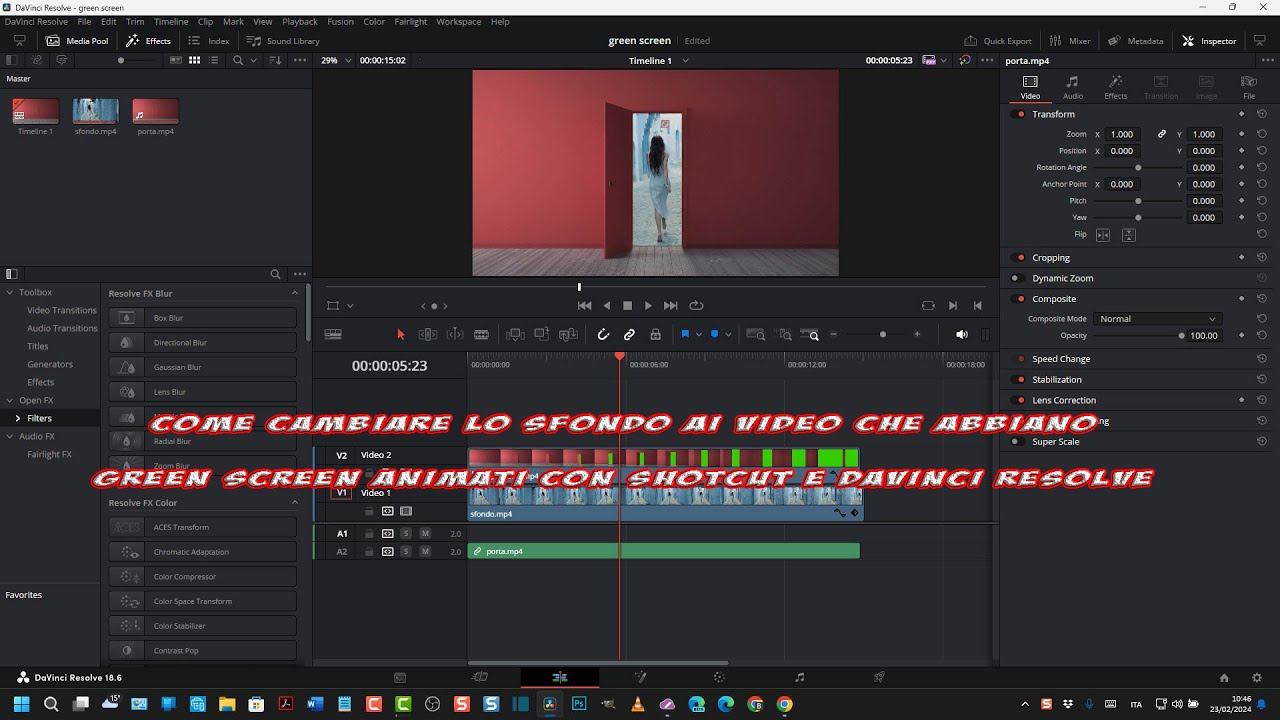Switch to the Inspector Effects tab
This screenshot has width=1280, height=720.
pyautogui.click(x=1116, y=87)
